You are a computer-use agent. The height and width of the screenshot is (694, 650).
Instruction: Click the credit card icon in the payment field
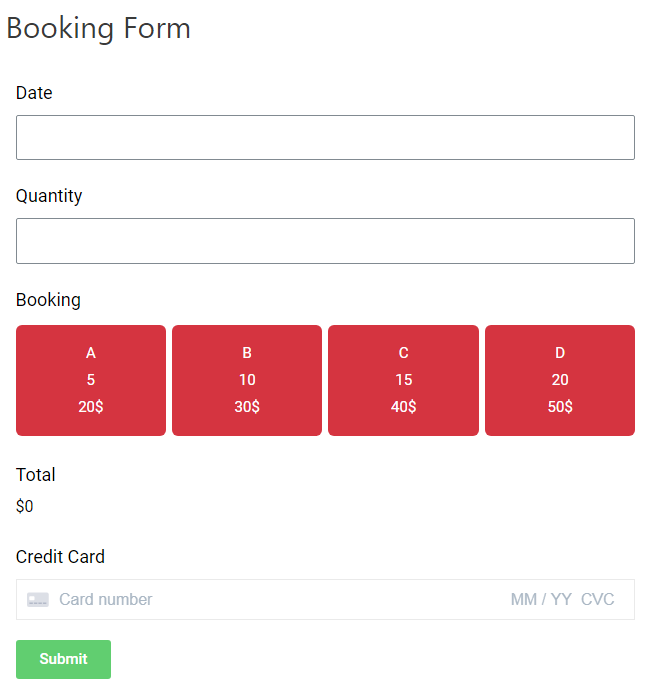(38, 600)
